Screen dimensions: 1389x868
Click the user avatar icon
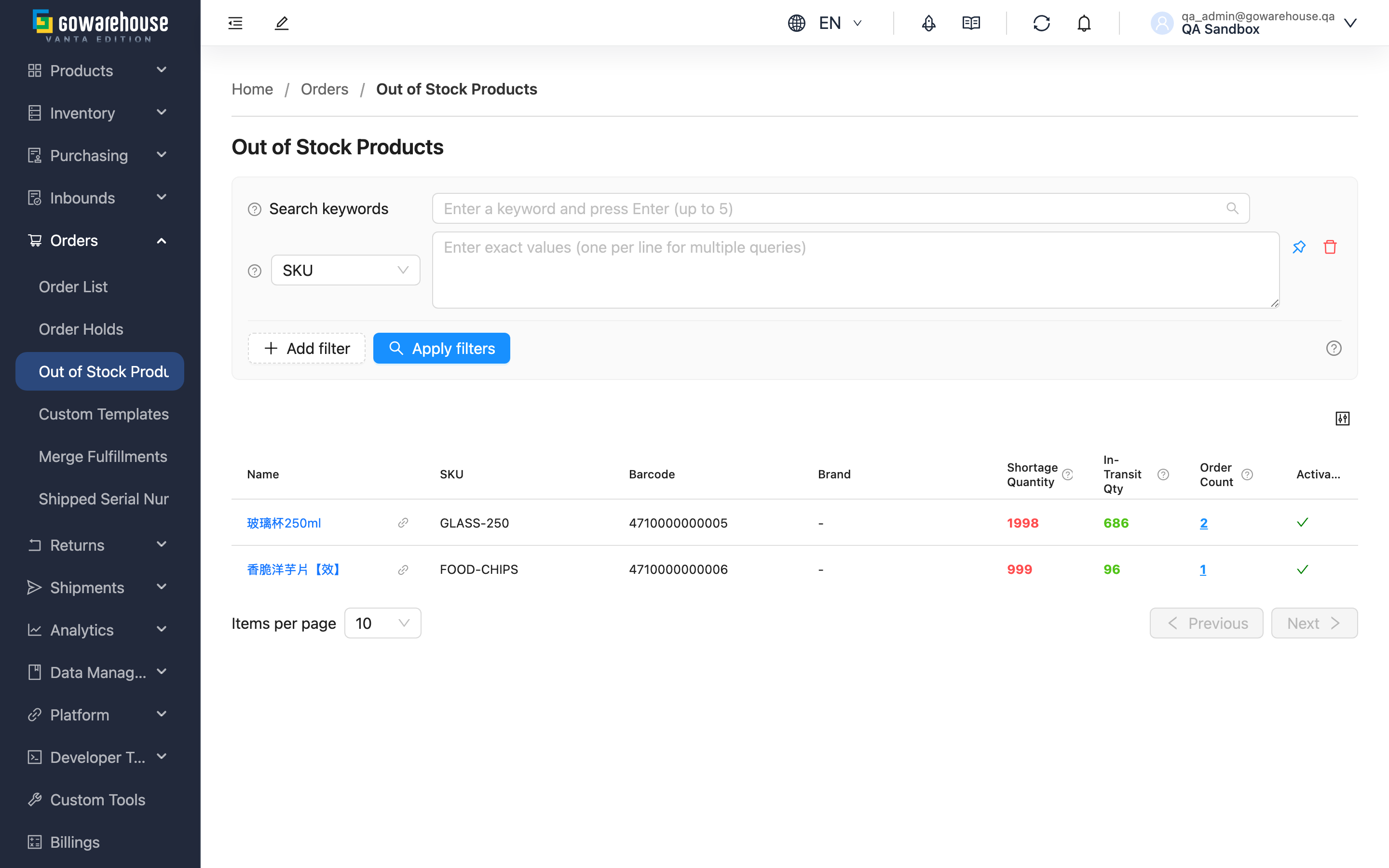(1162, 23)
